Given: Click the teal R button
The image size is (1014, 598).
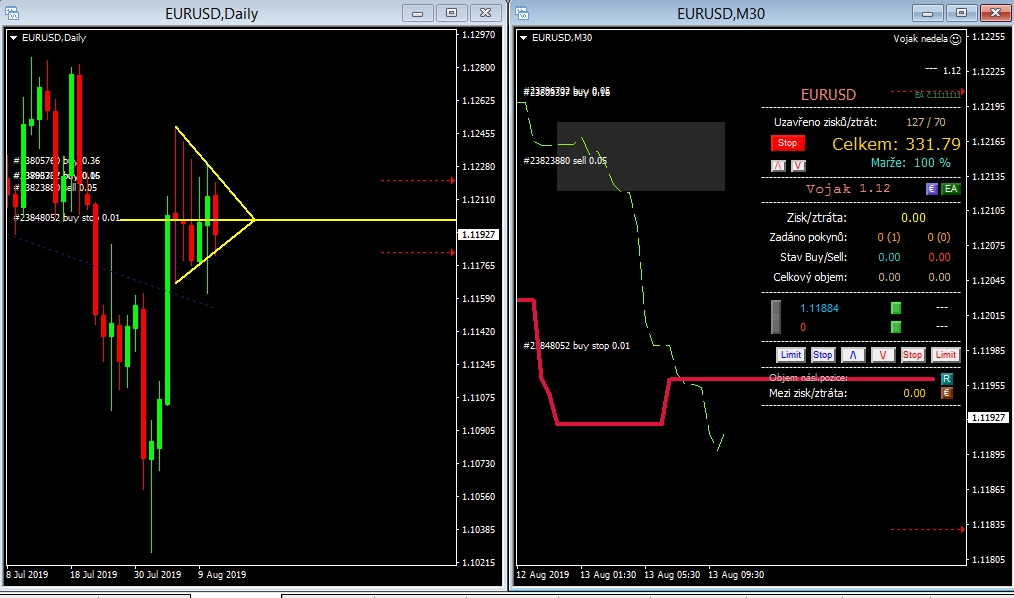Looking at the screenshot, I should tap(946, 379).
